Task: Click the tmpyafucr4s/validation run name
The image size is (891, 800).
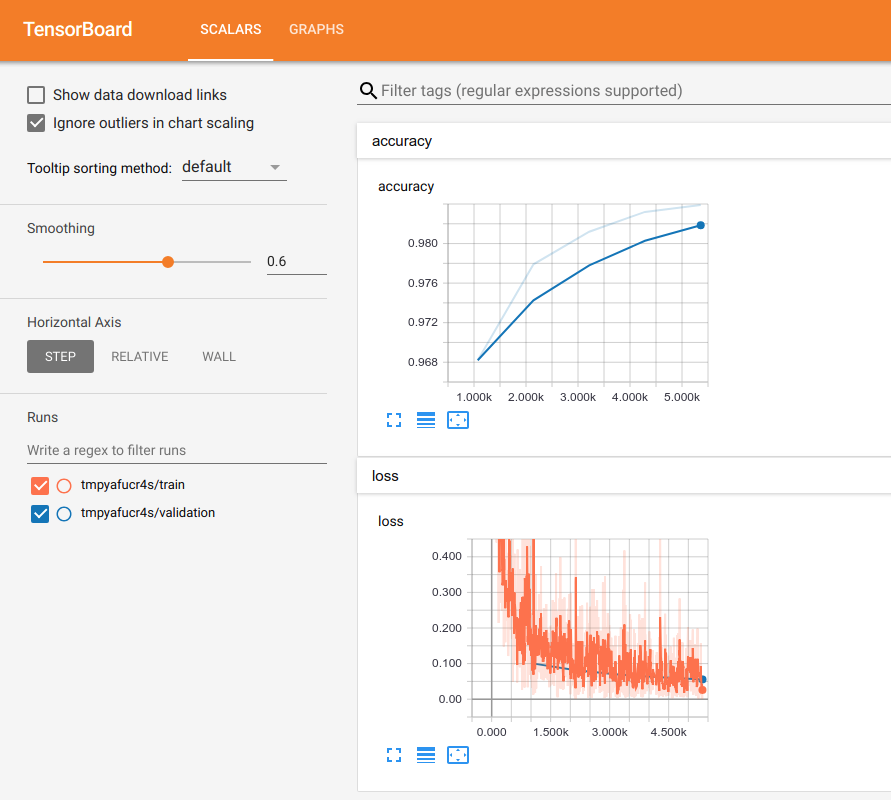Action: coord(148,512)
